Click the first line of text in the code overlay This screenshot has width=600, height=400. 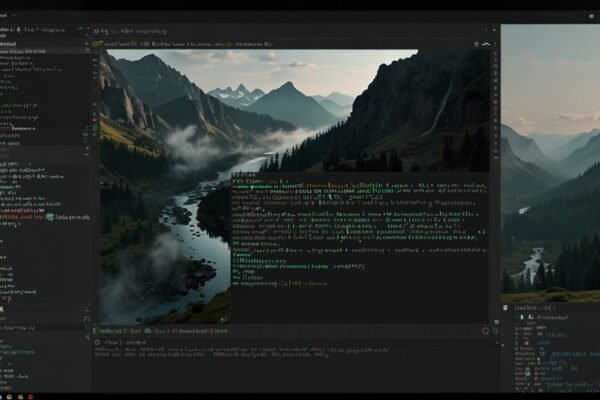pos(245,176)
